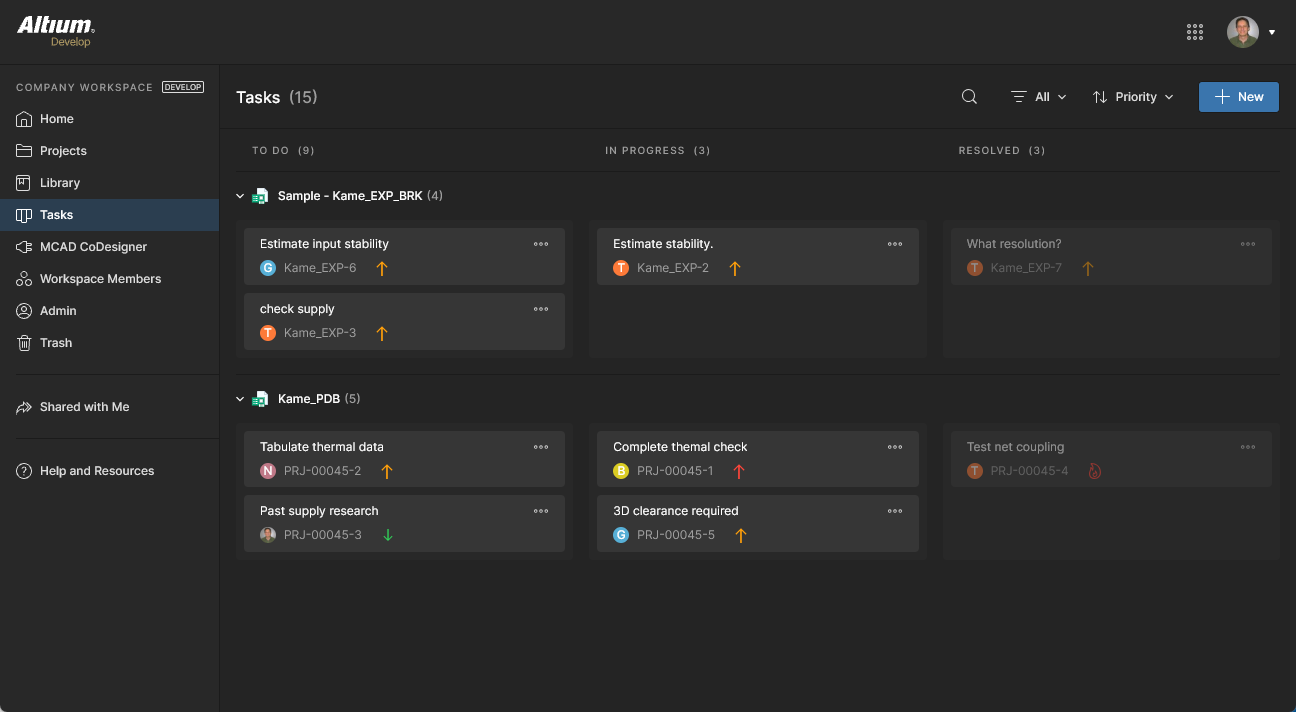This screenshot has height=712, width=1296.
Task: Open Library from the sidebar
Action: coord(60,183)
